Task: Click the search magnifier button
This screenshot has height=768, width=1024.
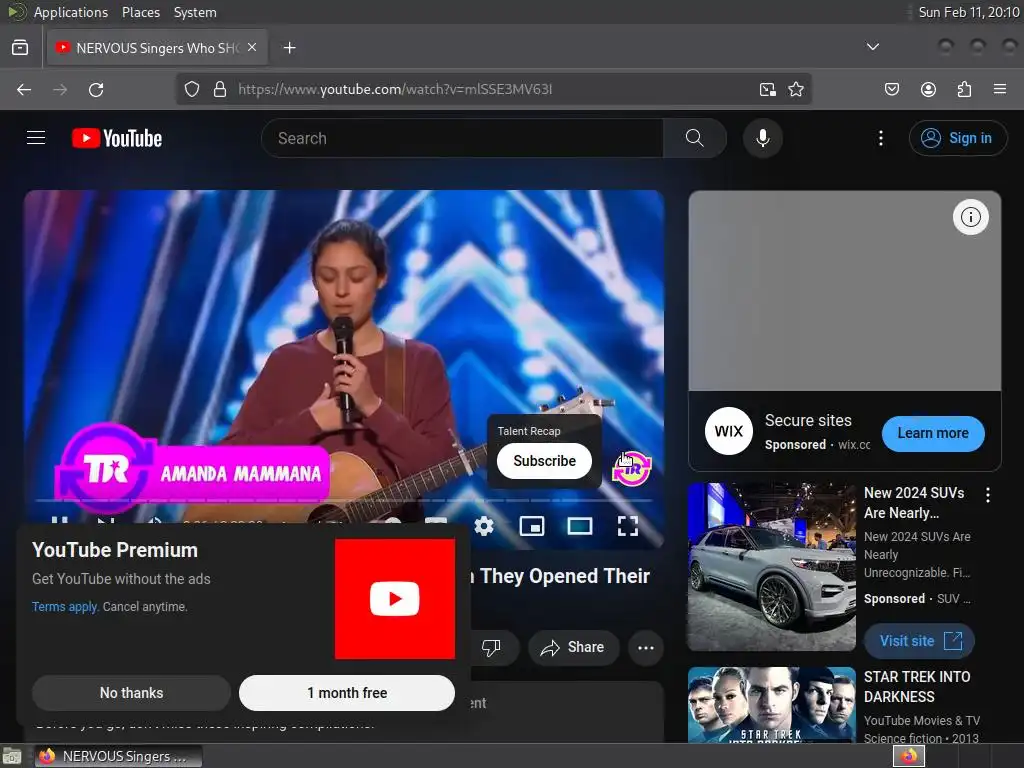Action: [694, 138]
